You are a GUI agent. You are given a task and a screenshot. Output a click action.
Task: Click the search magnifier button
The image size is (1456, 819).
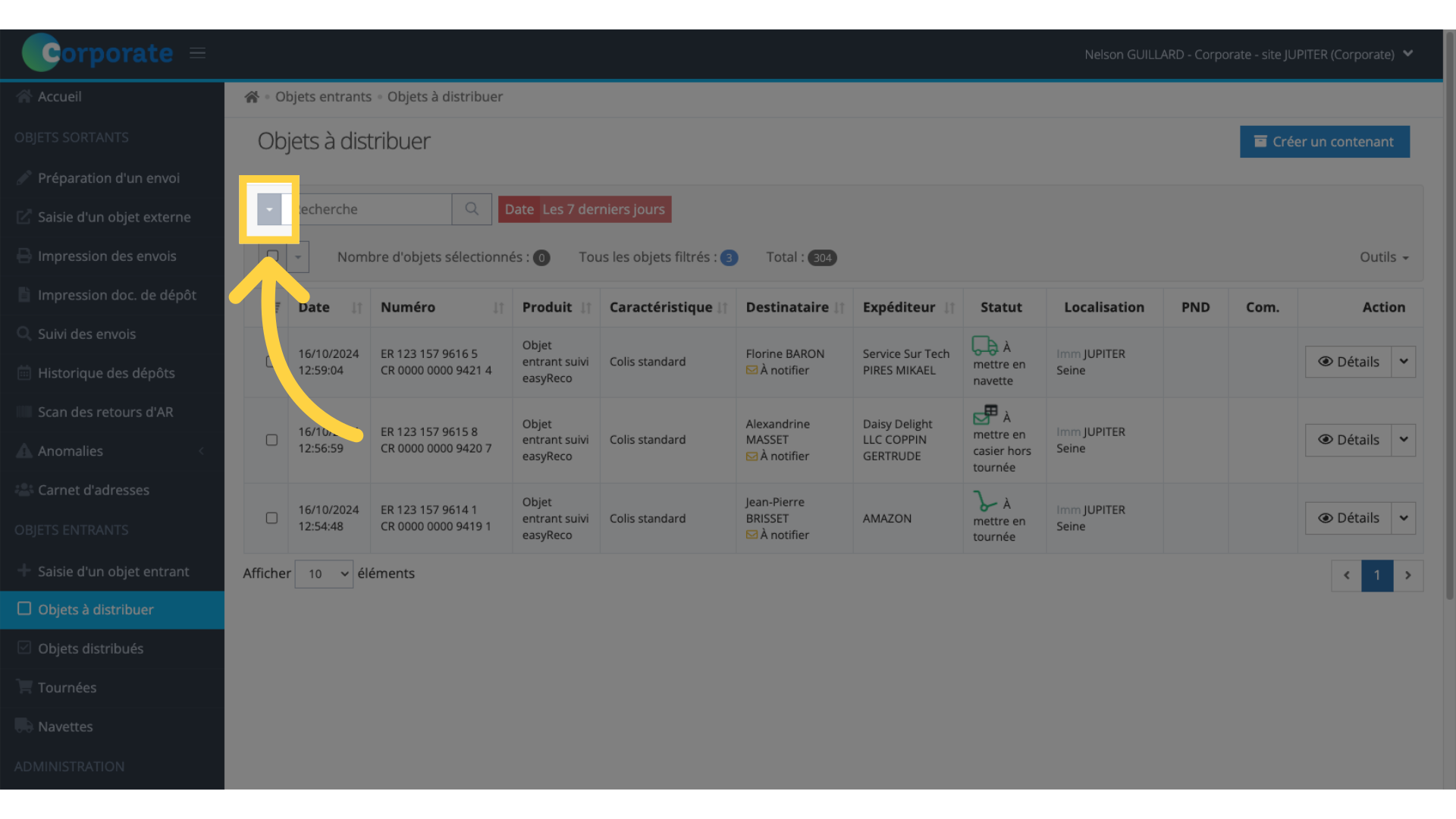point(472,209)
